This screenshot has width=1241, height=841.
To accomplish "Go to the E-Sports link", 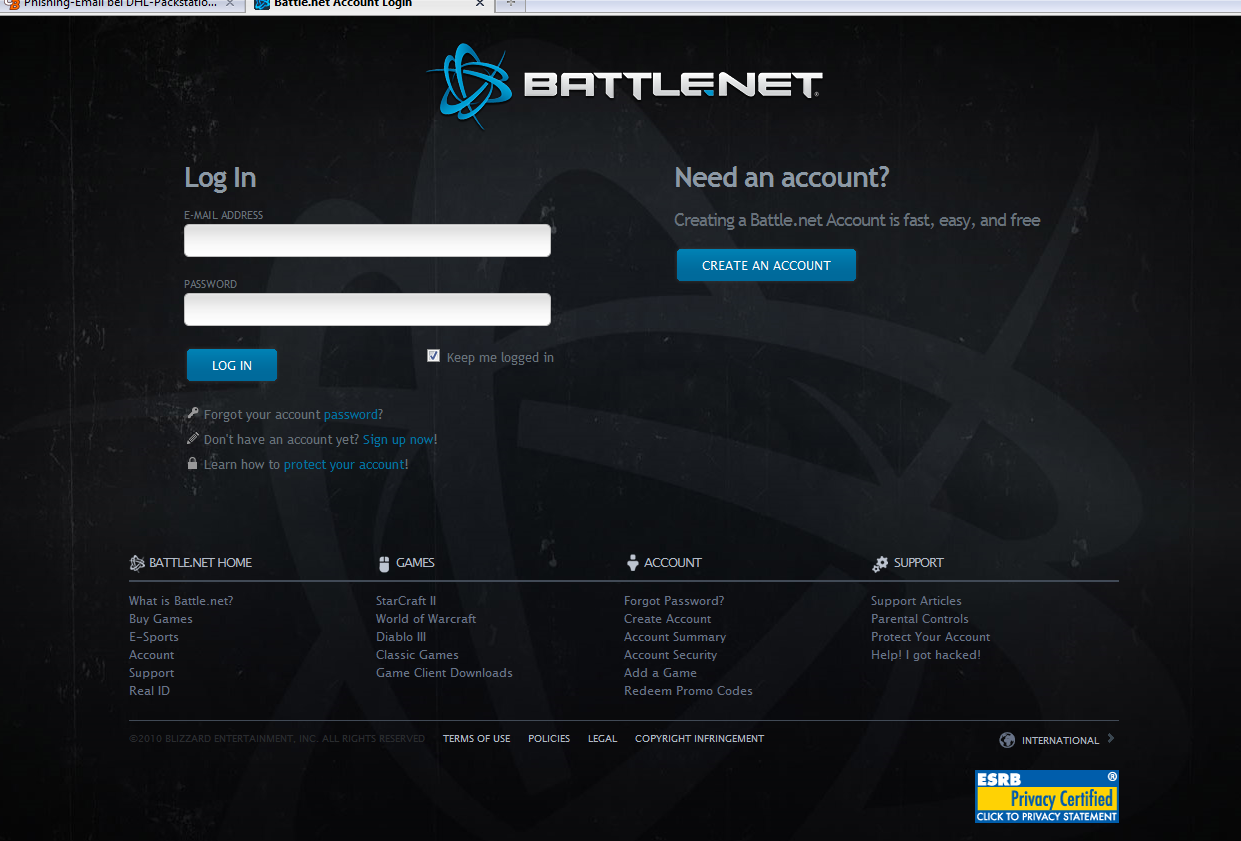I will click(154, 637).
